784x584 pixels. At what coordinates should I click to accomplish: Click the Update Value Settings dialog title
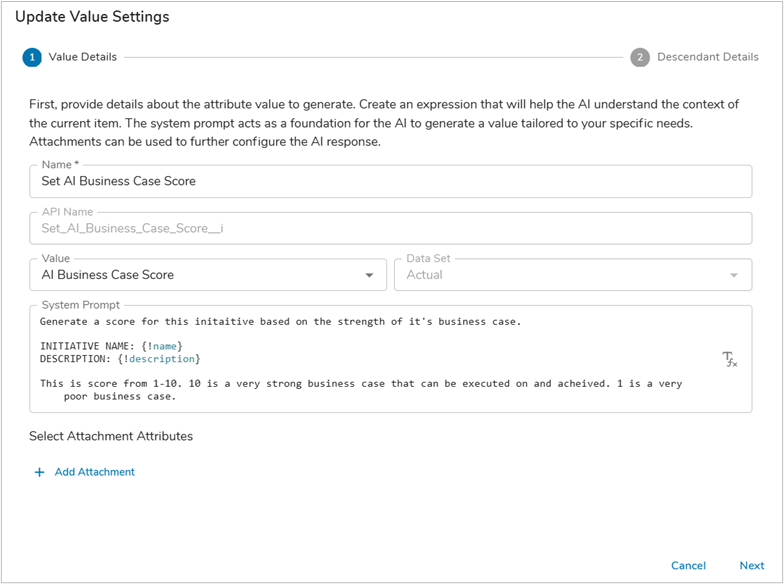click(92, 17)
